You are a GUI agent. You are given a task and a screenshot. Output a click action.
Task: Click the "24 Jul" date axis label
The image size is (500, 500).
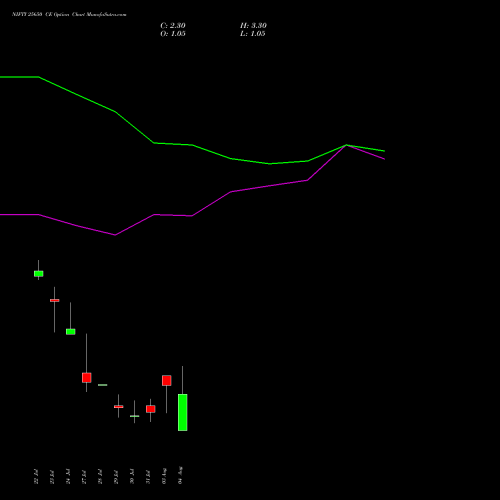(68, 476)
